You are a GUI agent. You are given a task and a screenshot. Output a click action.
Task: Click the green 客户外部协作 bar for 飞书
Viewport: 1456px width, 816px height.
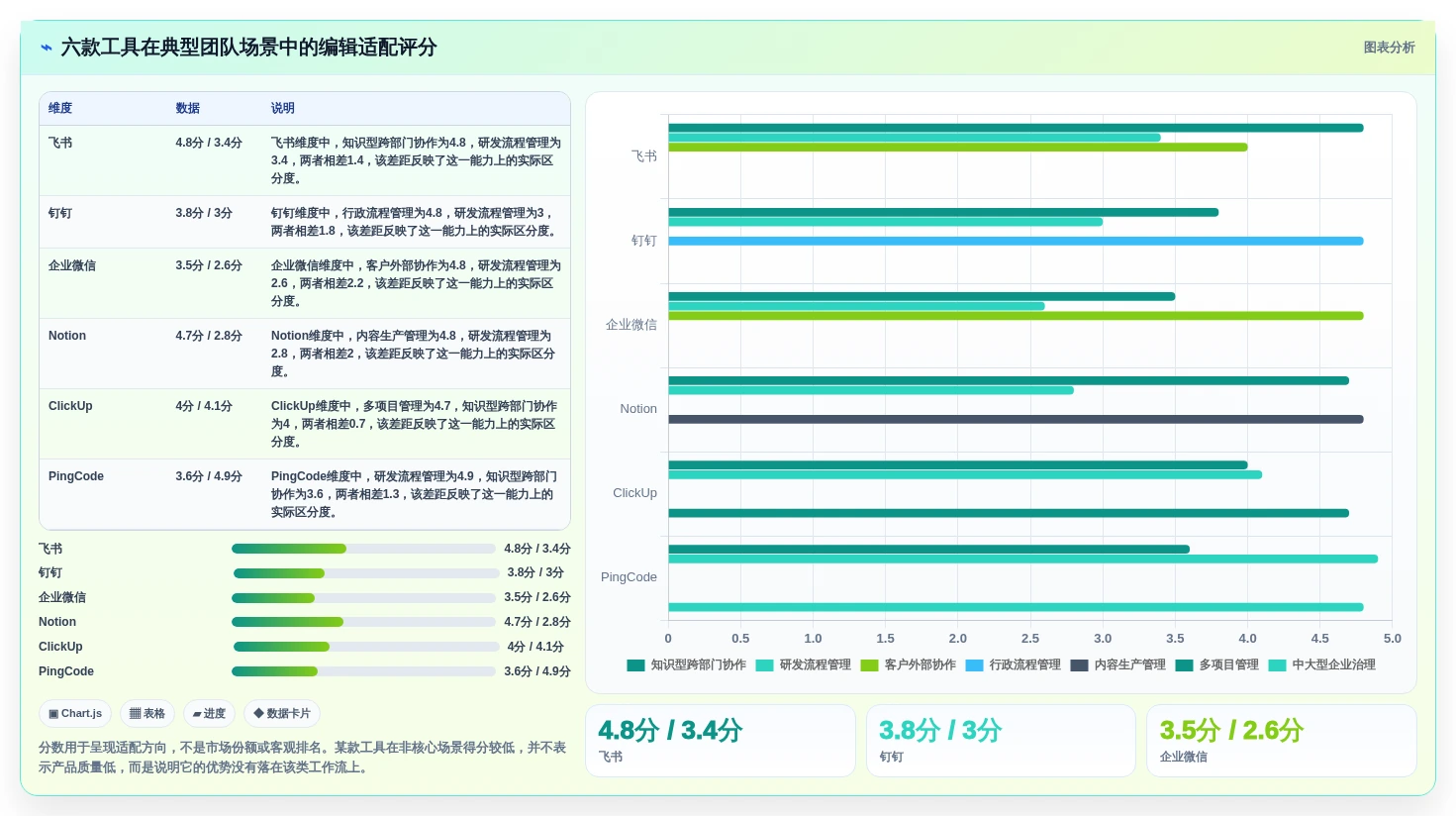(x=958, y=148)
